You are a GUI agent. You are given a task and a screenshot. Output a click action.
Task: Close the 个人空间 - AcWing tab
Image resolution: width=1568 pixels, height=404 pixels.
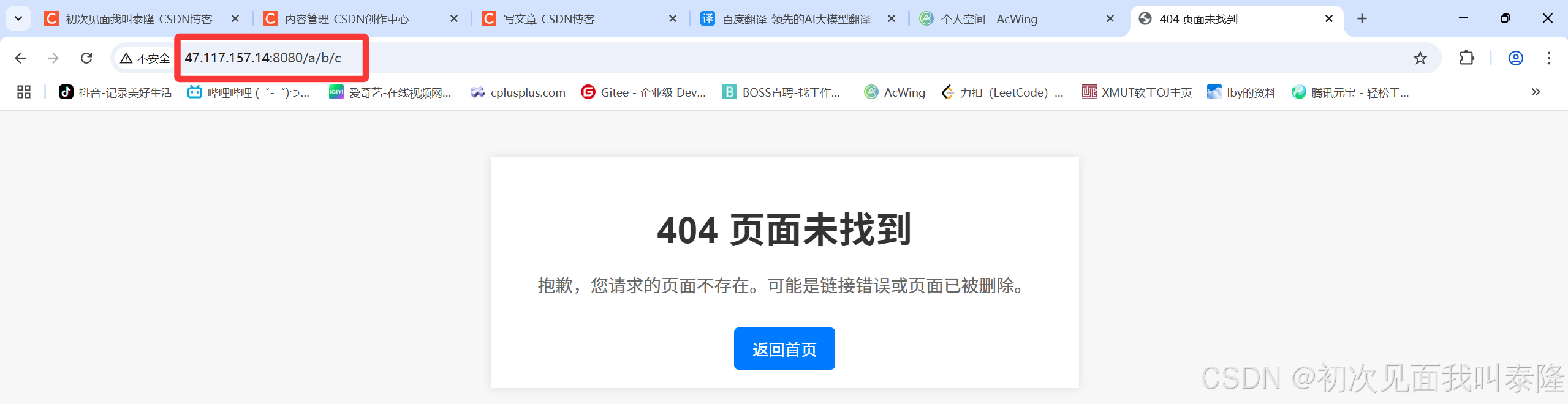point(1110,19)
